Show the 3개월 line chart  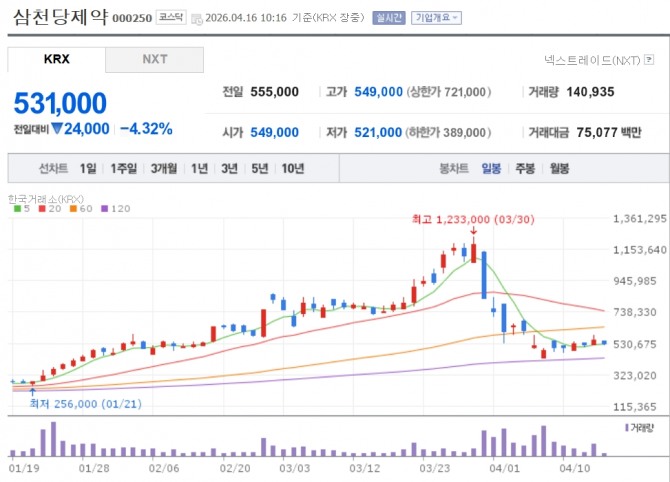164,168
